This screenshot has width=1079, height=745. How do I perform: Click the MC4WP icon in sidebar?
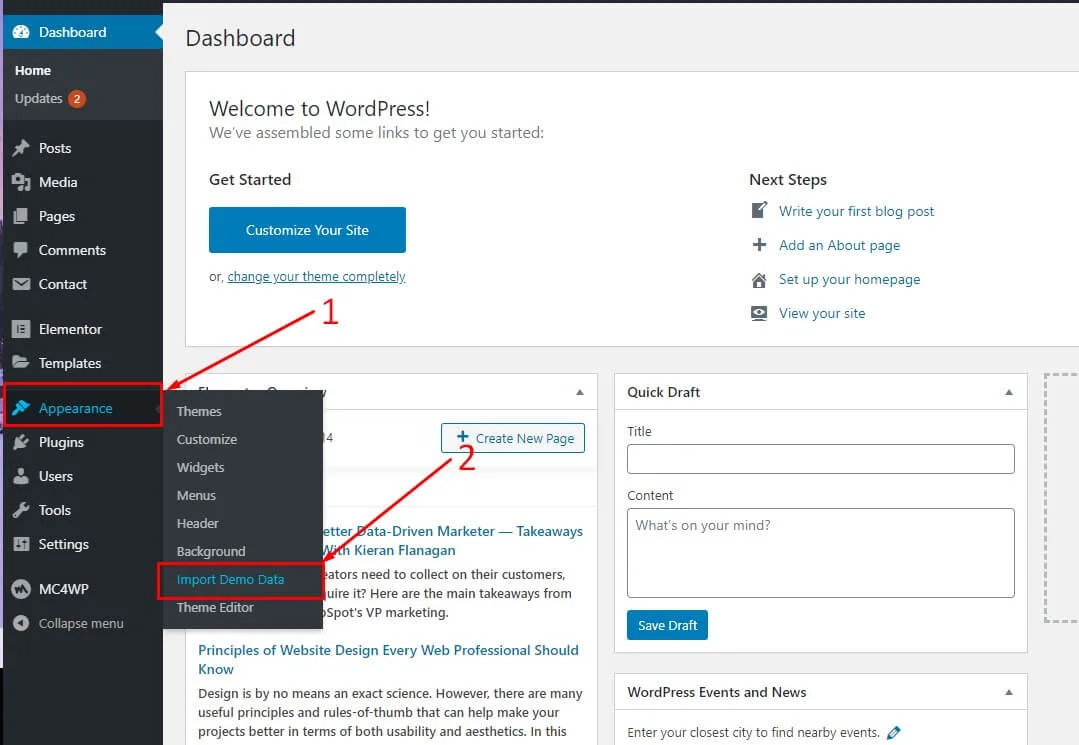tap(21, 589)
